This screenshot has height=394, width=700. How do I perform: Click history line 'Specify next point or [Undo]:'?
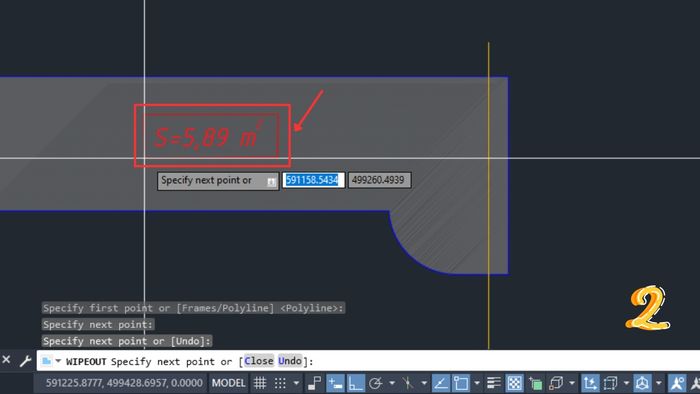pyautogui.click(x=127, y=341)
